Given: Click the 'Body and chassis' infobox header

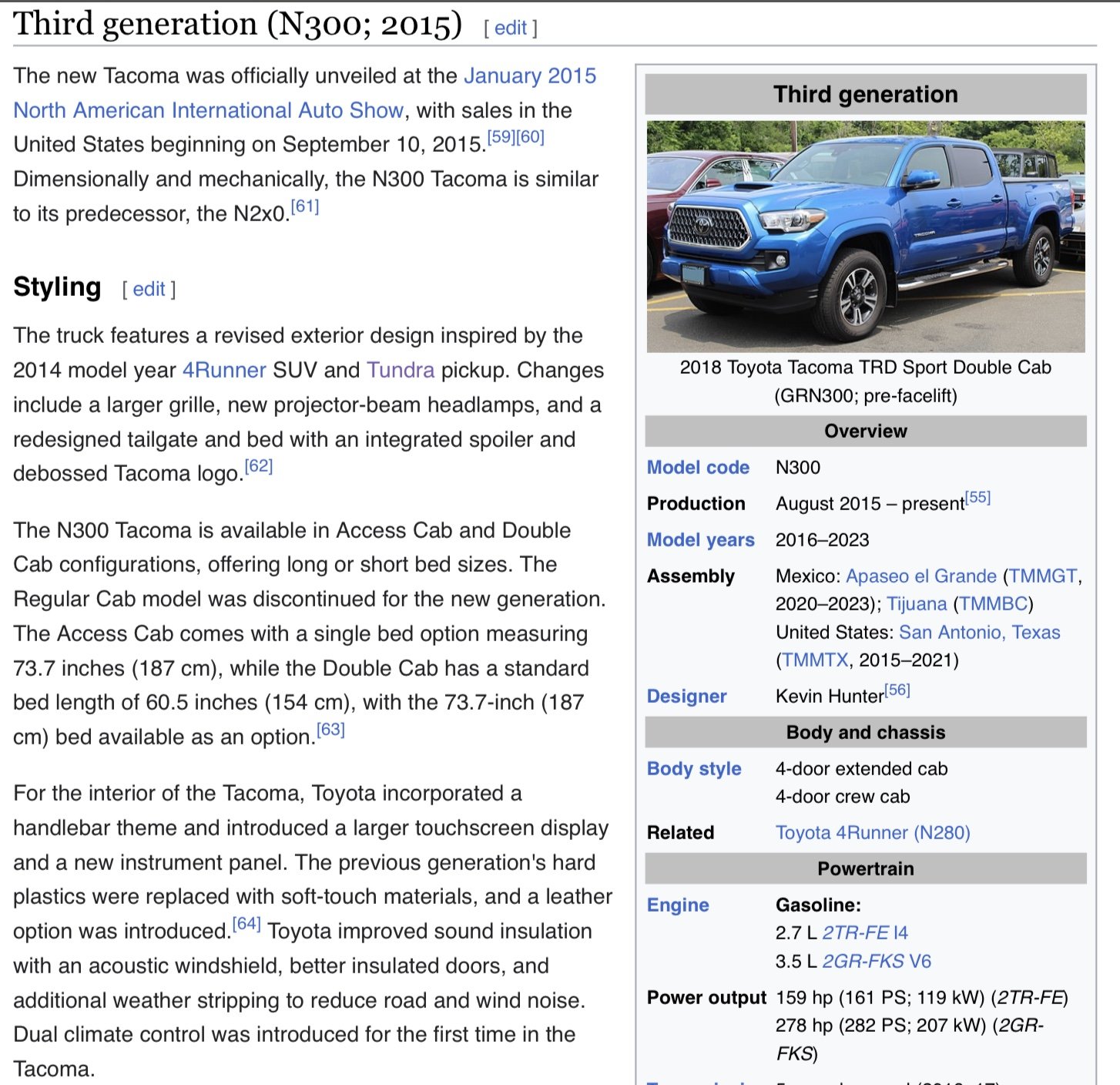Looking at the screenshot, I should pyautogui.click(x=866, y=733).
